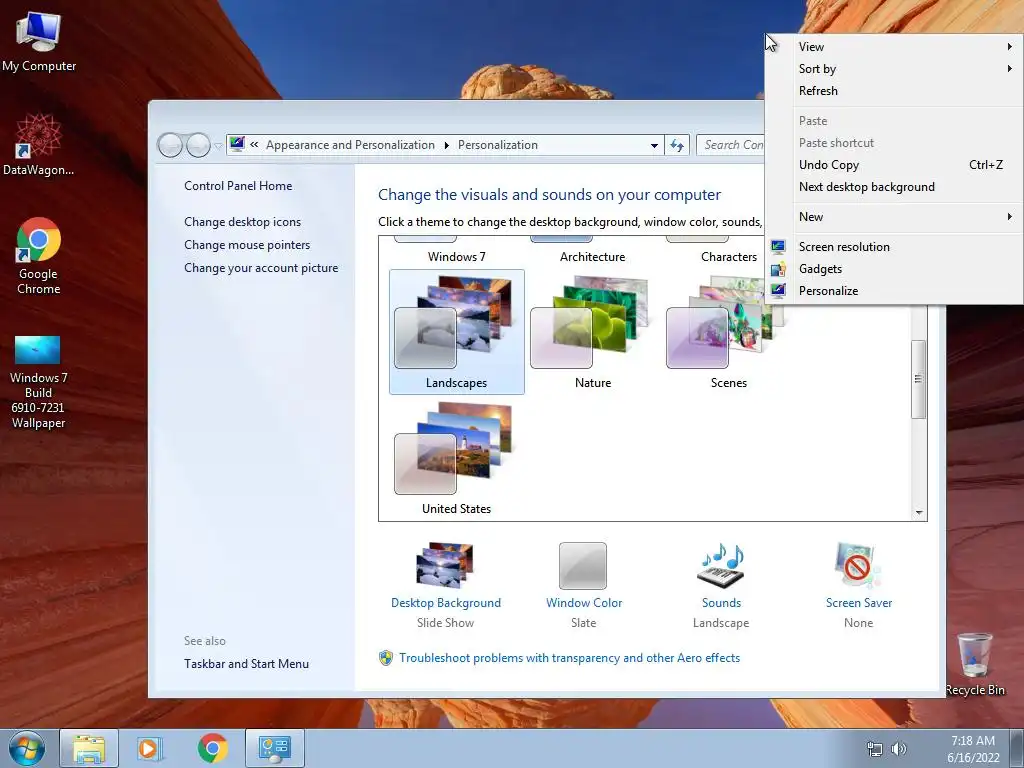1024x768 pixels.
Task: Select the Characters theme label
Action: click(729, 257)
